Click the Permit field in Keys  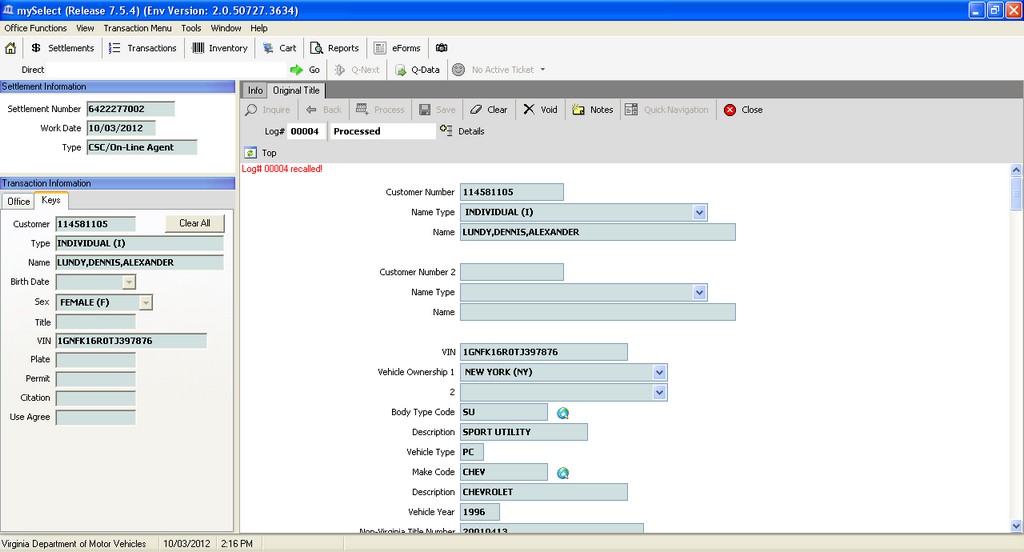[95, 379]
